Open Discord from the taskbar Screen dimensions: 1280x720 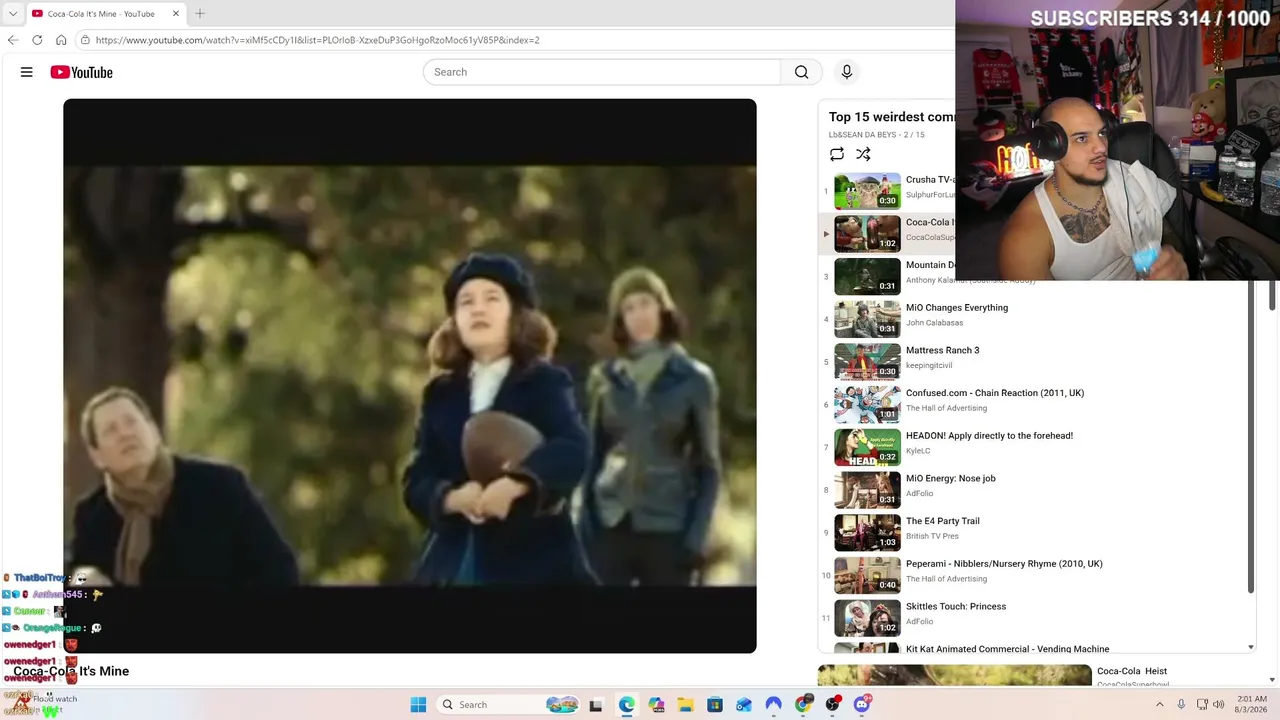pyautogui.click(x=862, y=705)
